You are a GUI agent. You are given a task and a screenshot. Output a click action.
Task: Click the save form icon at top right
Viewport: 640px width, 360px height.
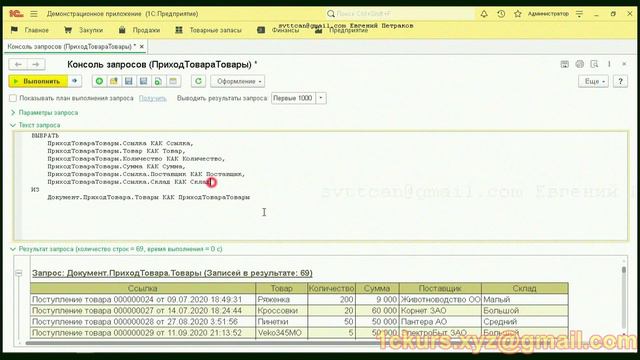click(x=564, y=64)
